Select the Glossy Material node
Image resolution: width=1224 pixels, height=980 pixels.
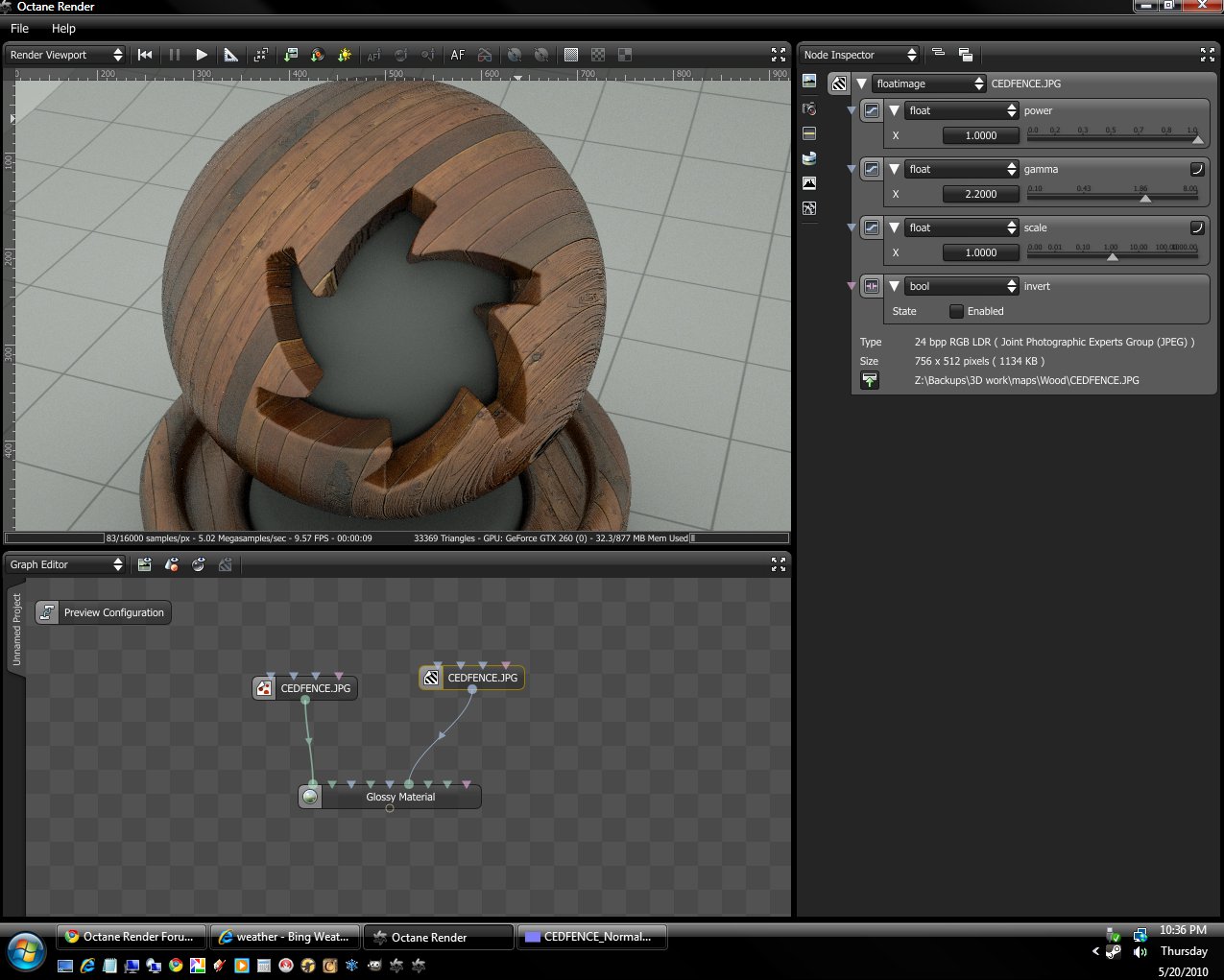click(x=399, y=797)
